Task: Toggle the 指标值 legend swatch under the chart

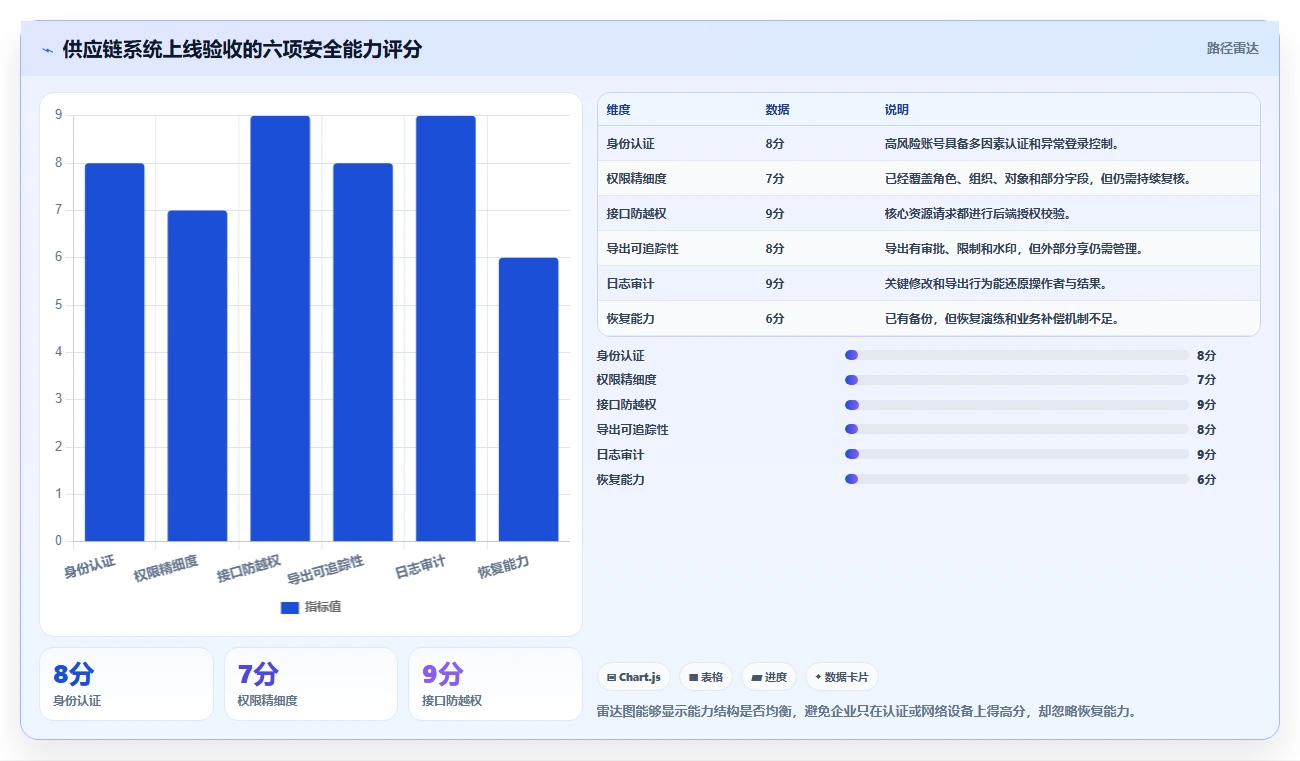Action: 290,607
